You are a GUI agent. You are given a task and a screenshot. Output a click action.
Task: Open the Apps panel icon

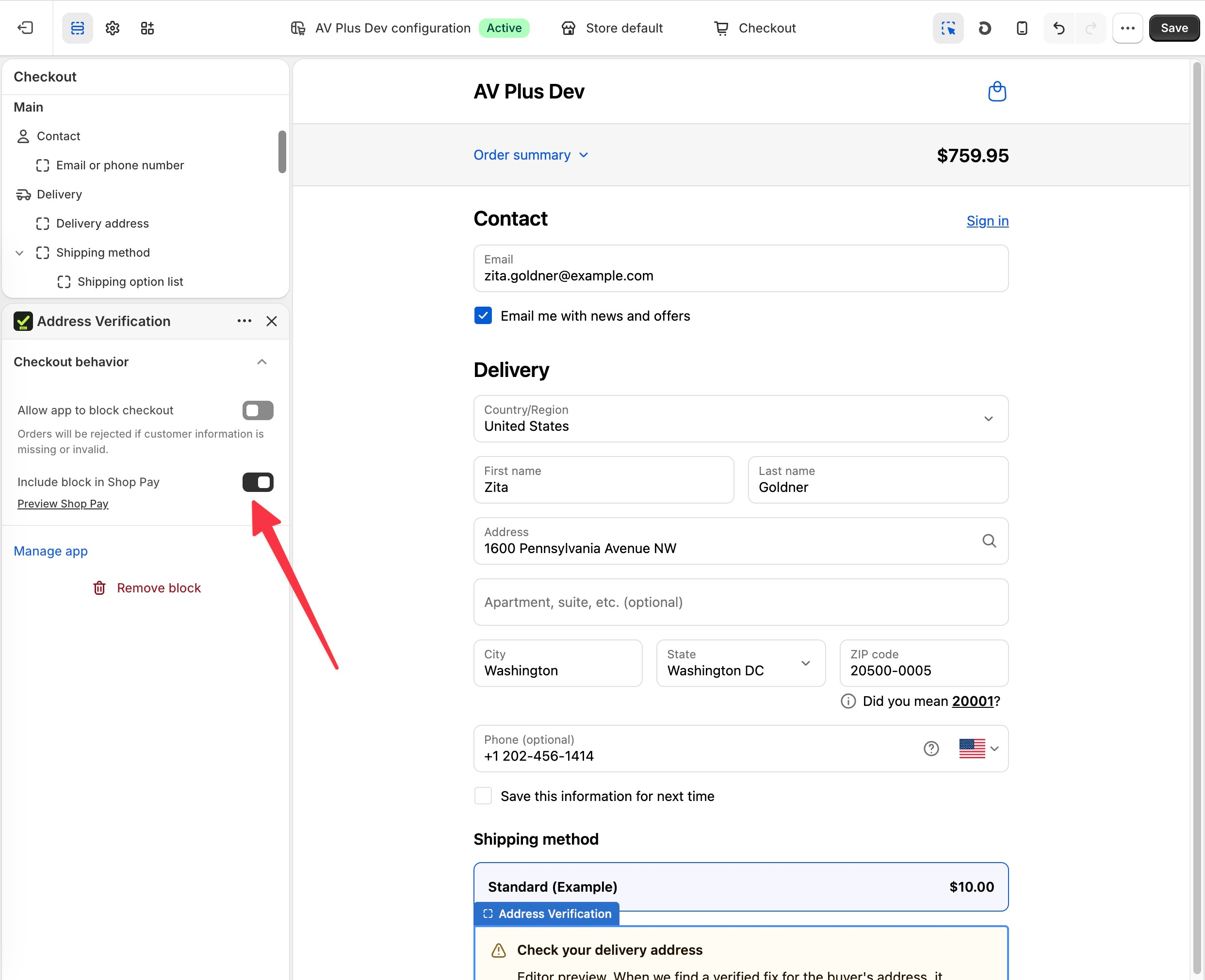(147, 28)
